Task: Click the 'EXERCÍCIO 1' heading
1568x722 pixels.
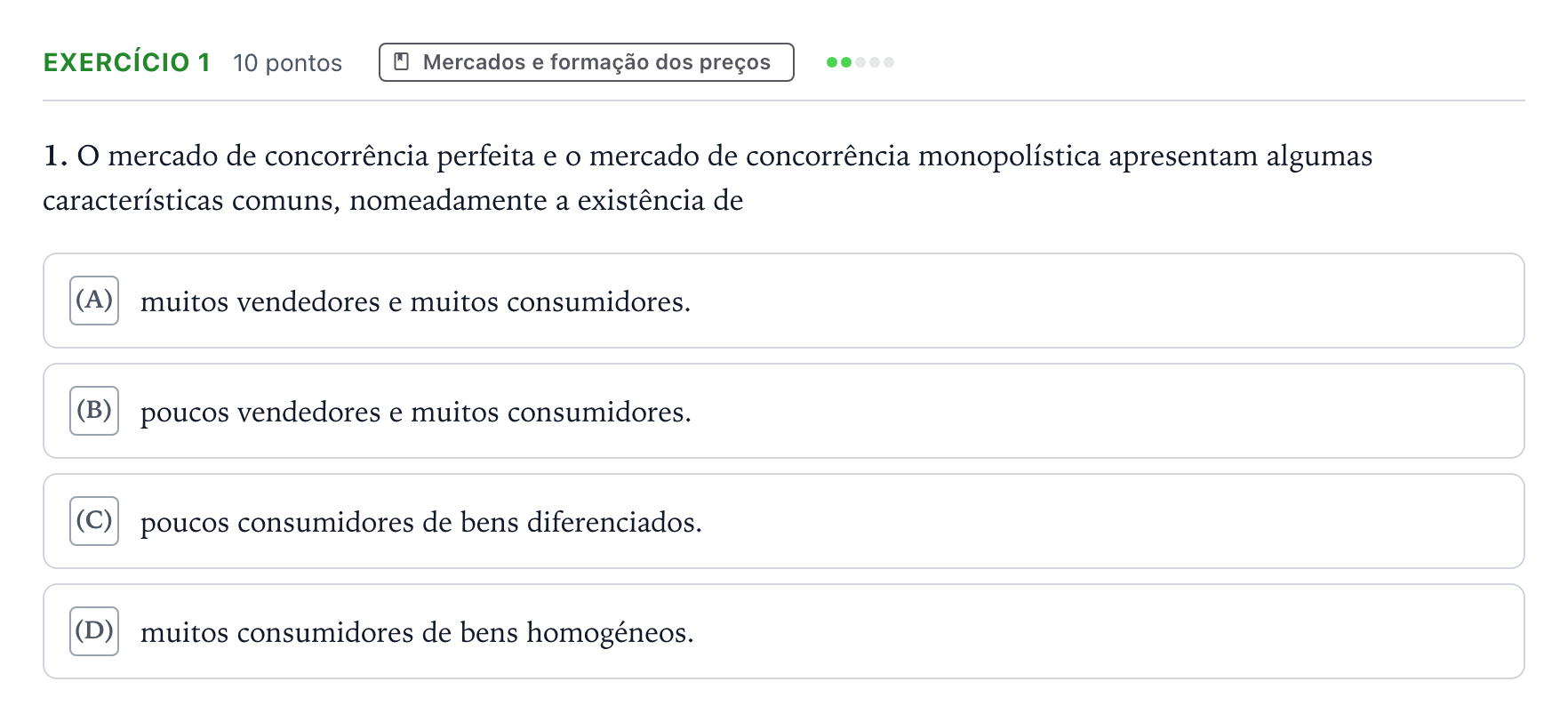Action: [126, 62]
